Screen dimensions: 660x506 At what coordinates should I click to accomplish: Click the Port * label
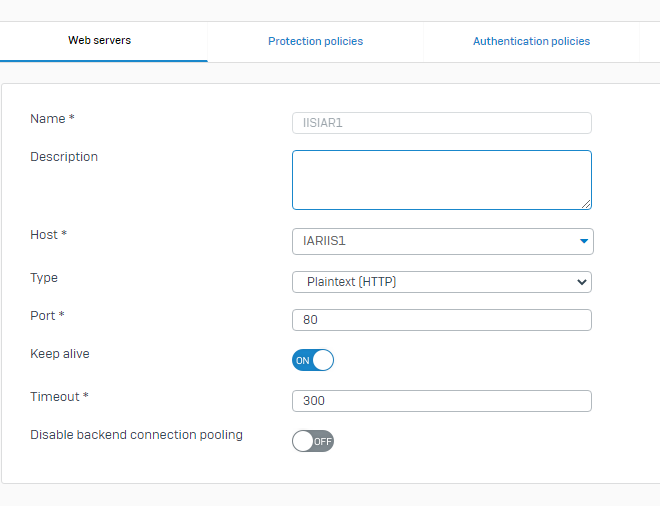pos(47,315)
